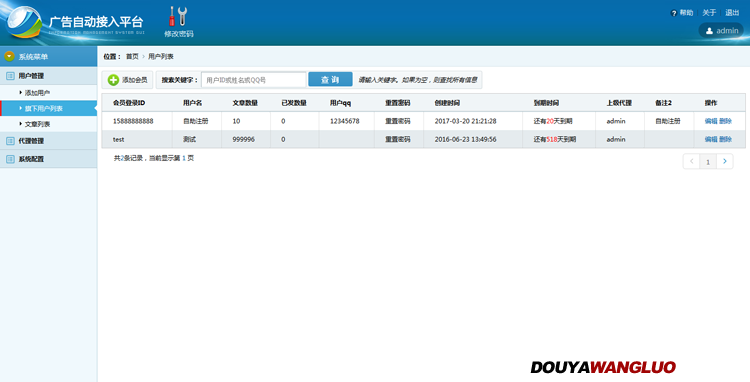
Task: Click the platform globe logo
Action: pos(23,22)
